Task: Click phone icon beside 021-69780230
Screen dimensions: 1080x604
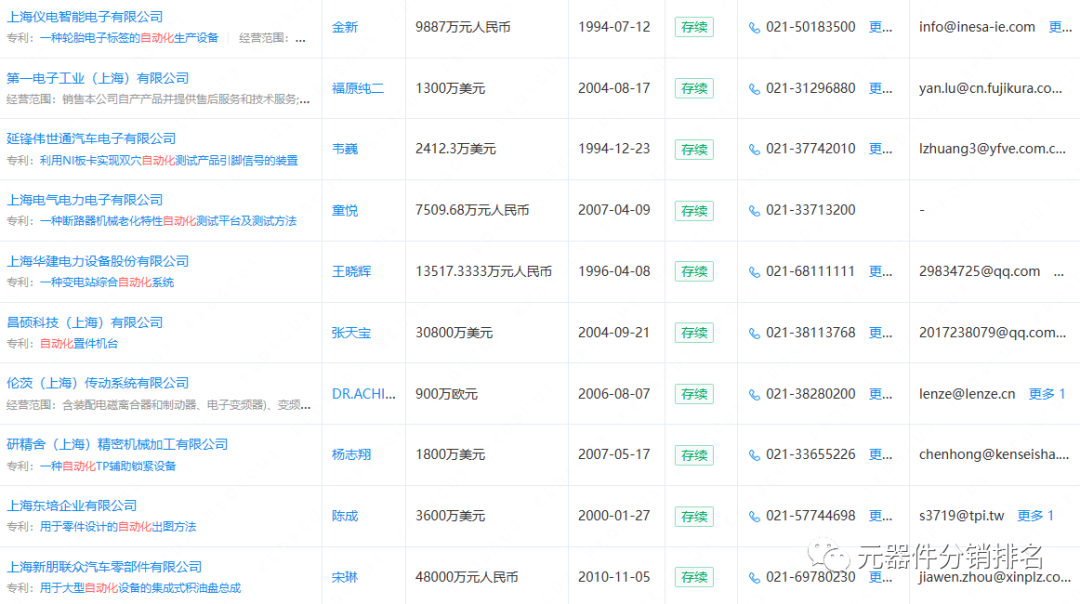Action: click(754, 578)
